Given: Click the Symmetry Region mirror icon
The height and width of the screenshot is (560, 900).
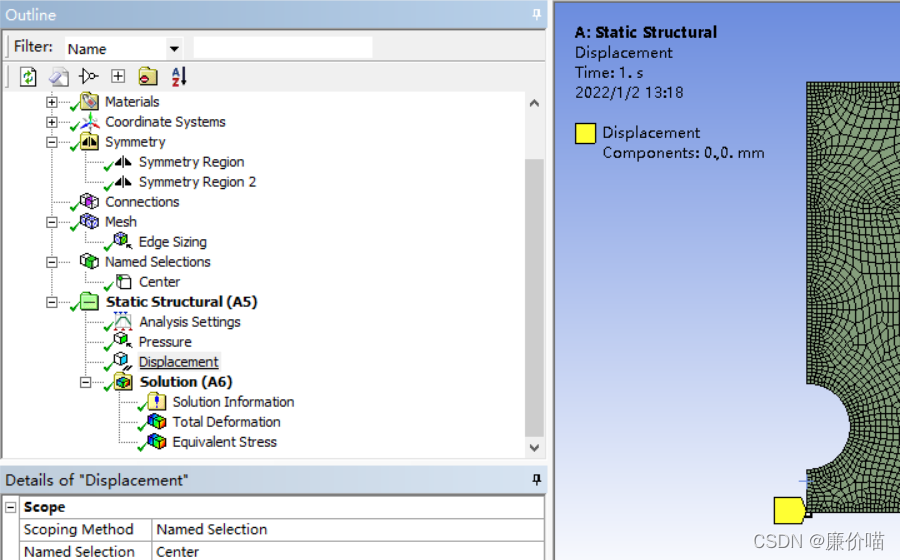Looking at the screenshot, I should (x=123, y=162).
